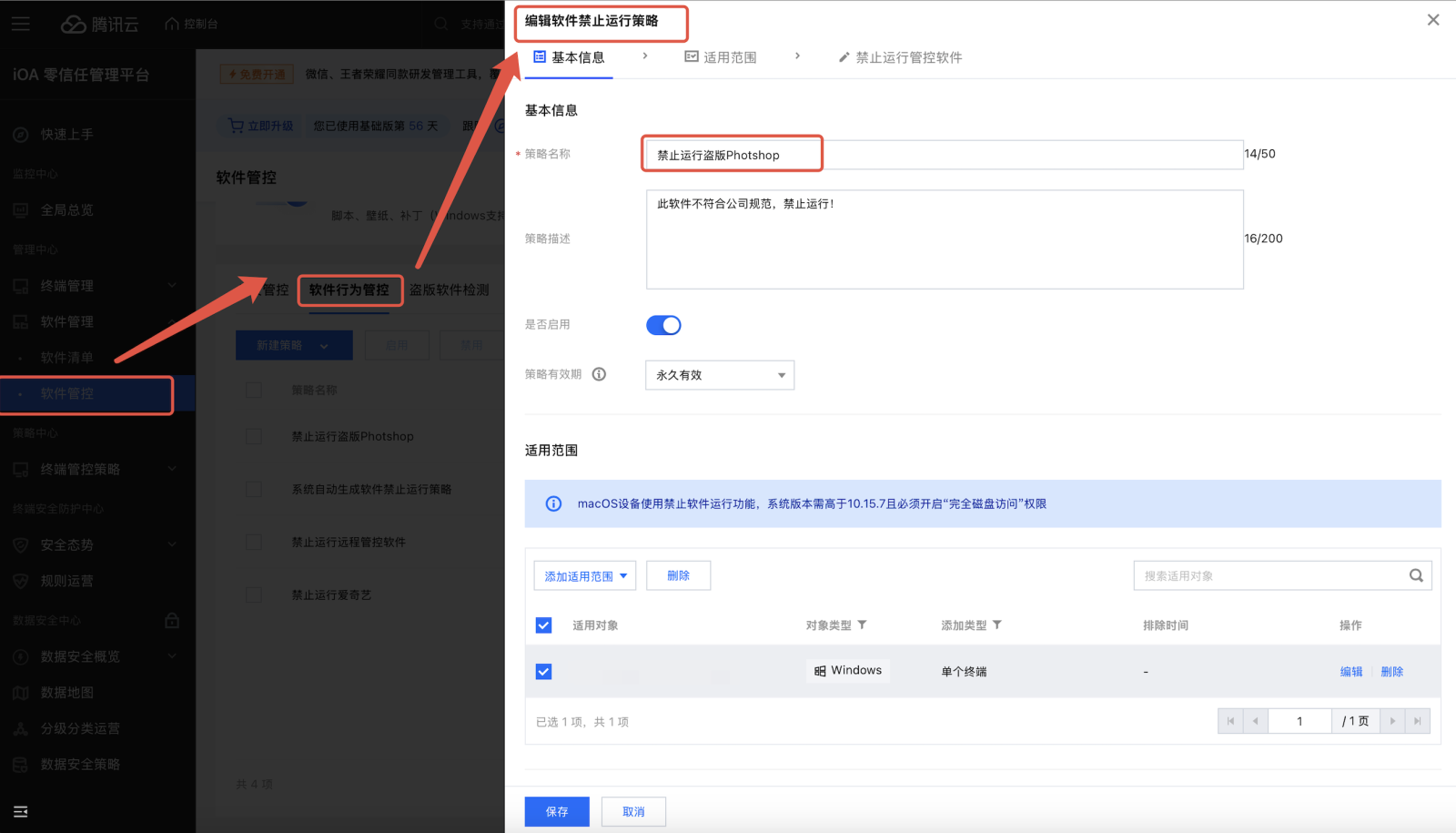Focus the 搜索适用对象 search field
1456x833 pixels.
tap(1283, 575)
